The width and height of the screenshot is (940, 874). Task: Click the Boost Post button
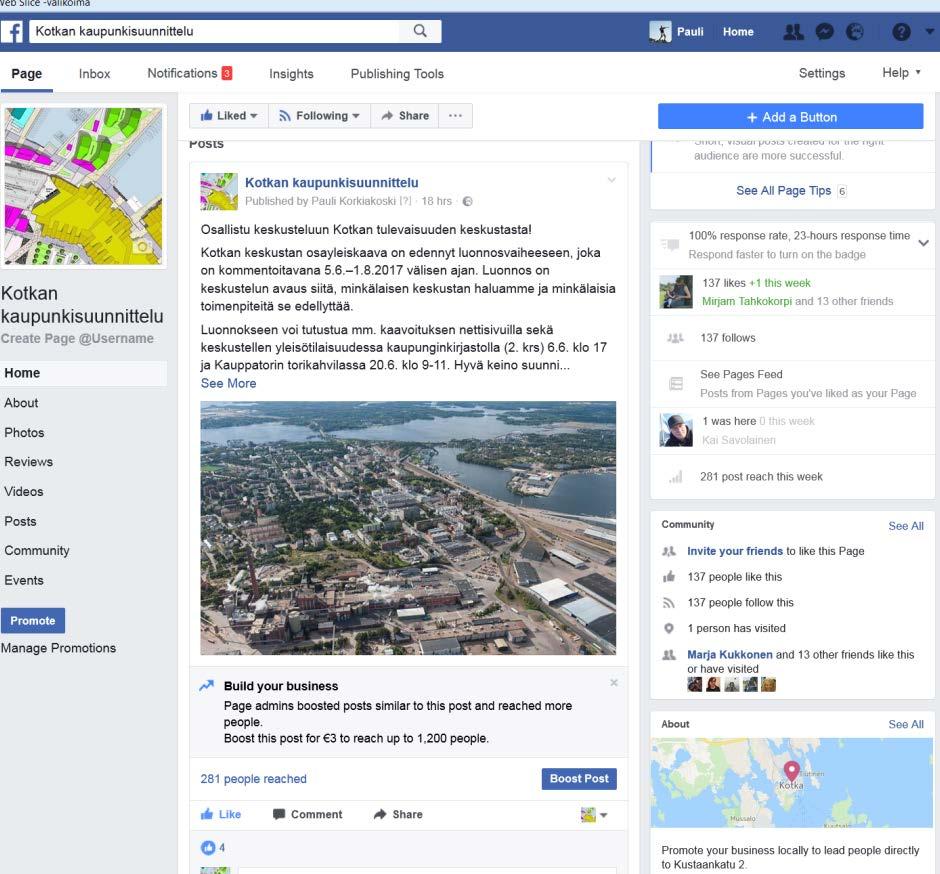pos(579,779)
